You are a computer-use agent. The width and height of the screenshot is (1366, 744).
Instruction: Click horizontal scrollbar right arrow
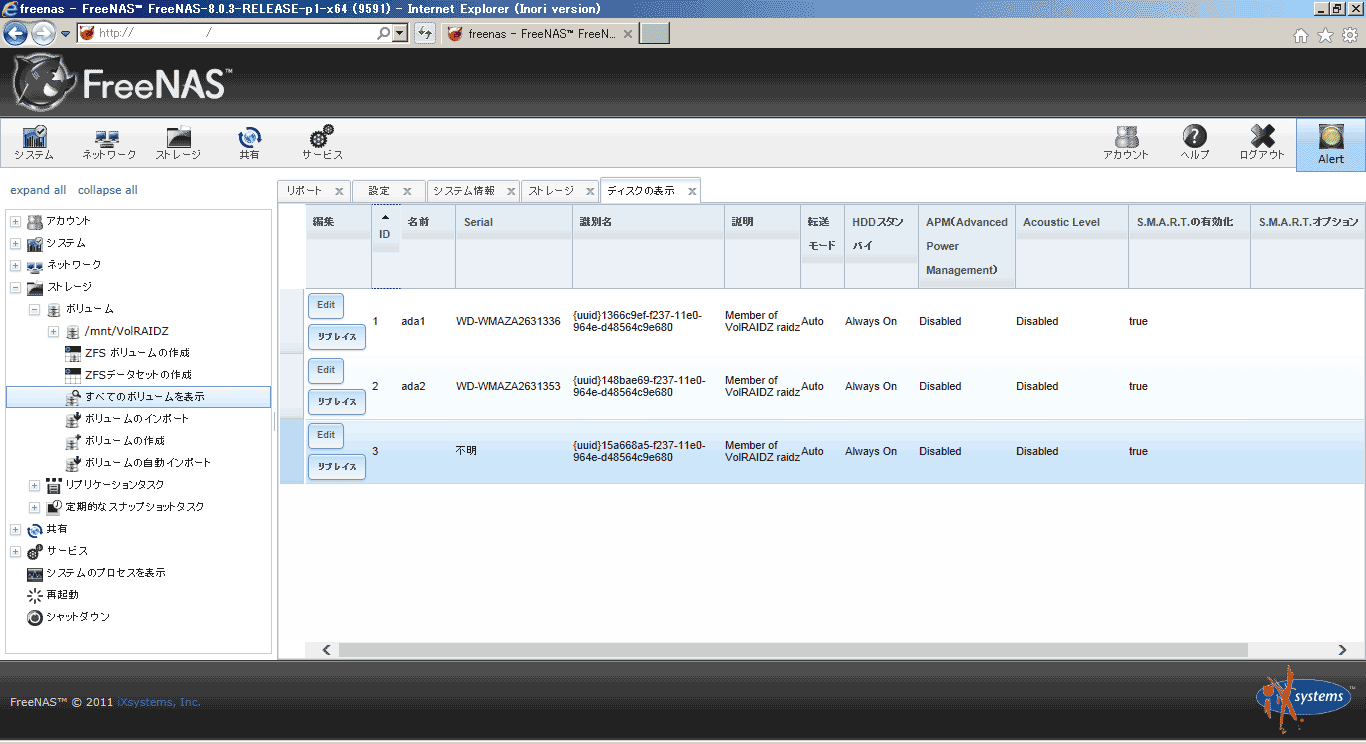coord(1343,650)
